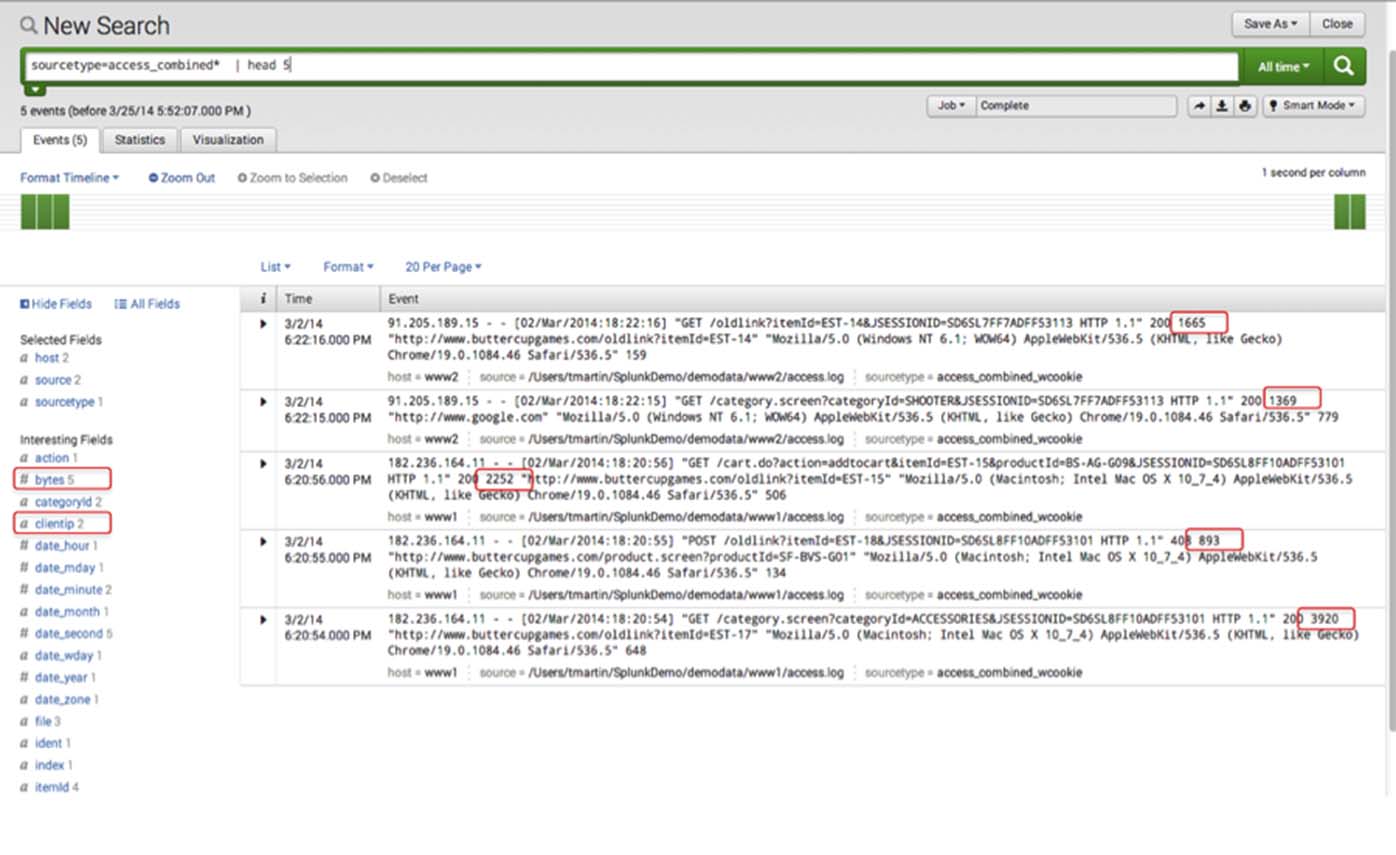
Task: Expand the first event at 6:22:16 PM
Action: [263, 324]
